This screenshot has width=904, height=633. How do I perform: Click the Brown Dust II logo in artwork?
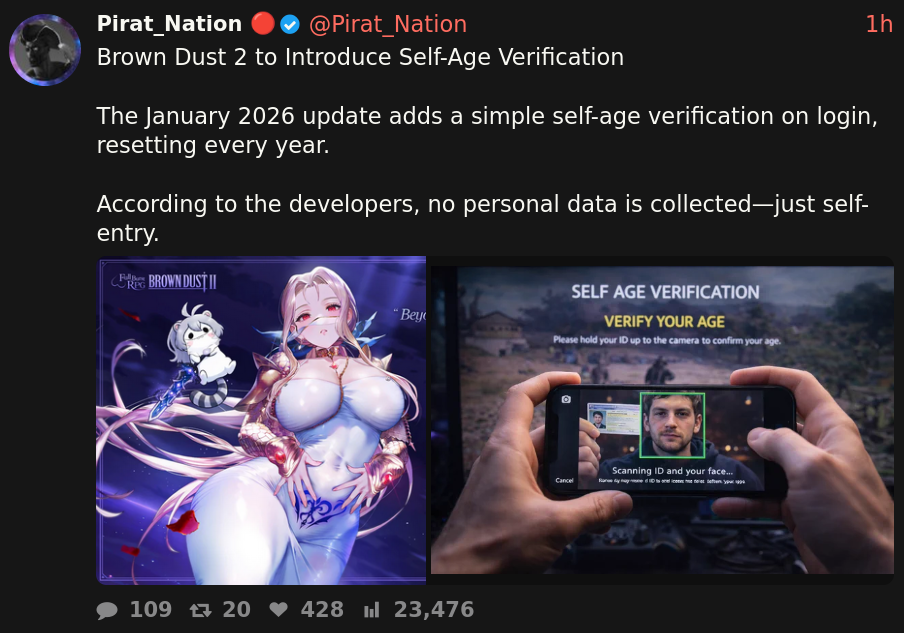pos(164,281)
